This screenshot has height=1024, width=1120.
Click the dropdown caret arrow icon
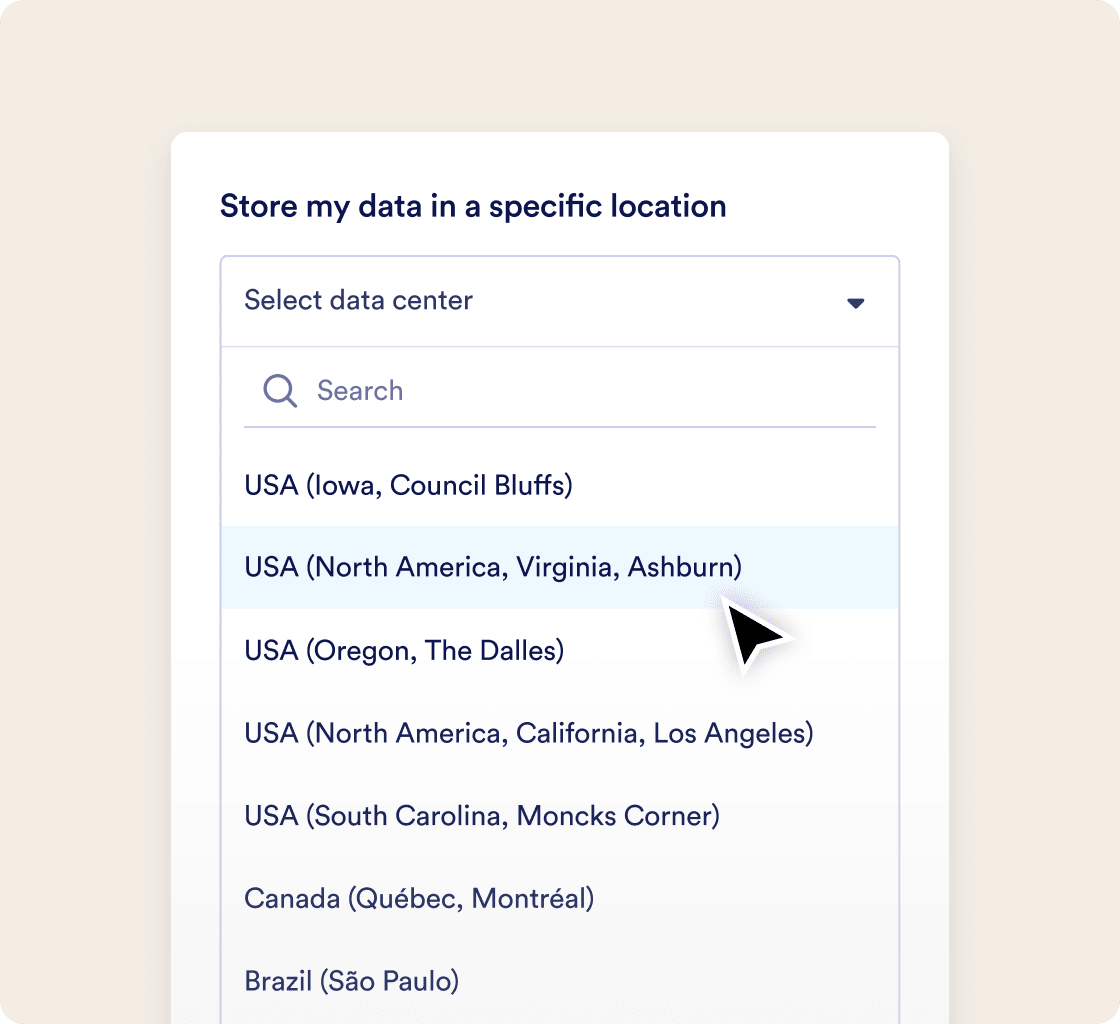coord(855,303)
